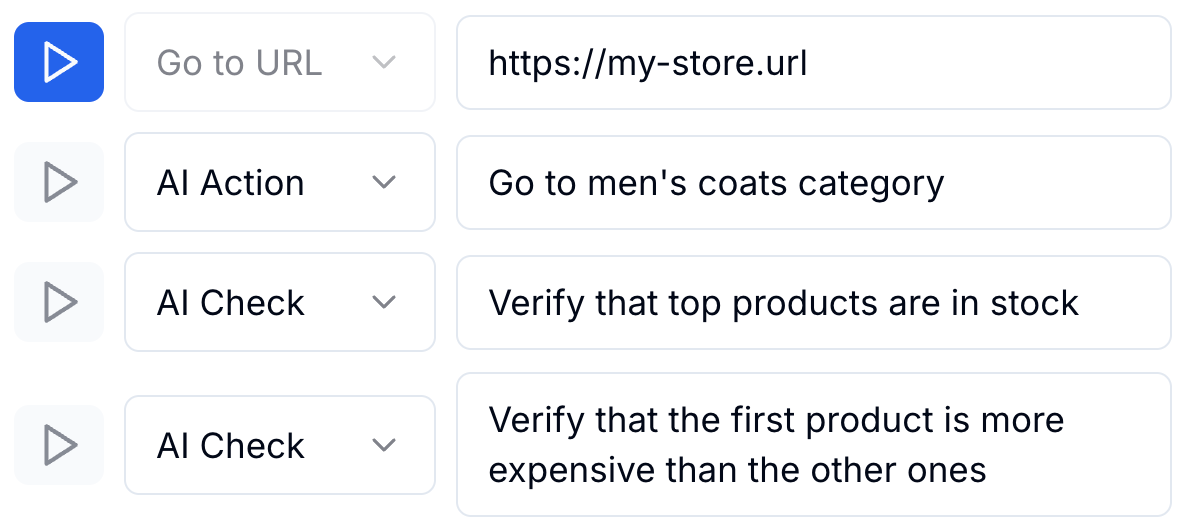Expand the chevron on the third step's AI Check

click(384, 303)
